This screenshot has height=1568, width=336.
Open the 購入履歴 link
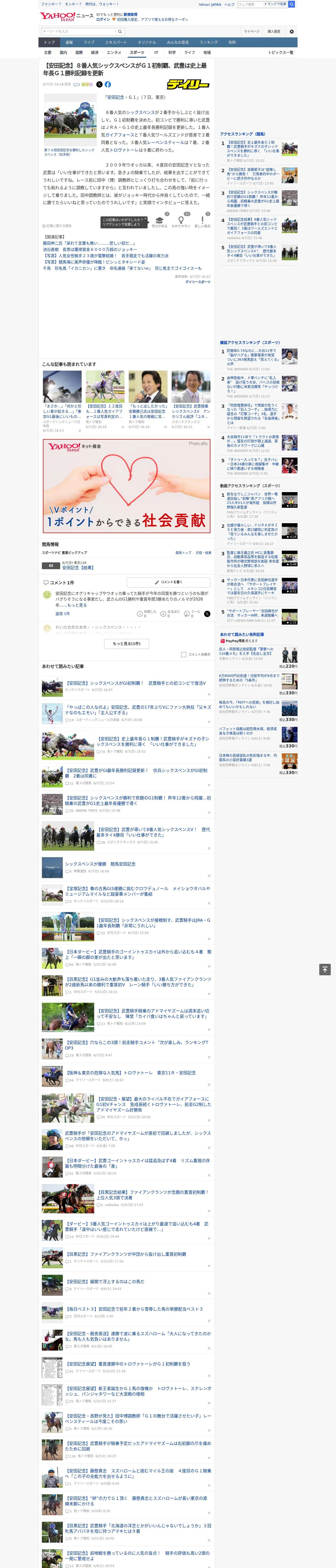click(274, 31)
